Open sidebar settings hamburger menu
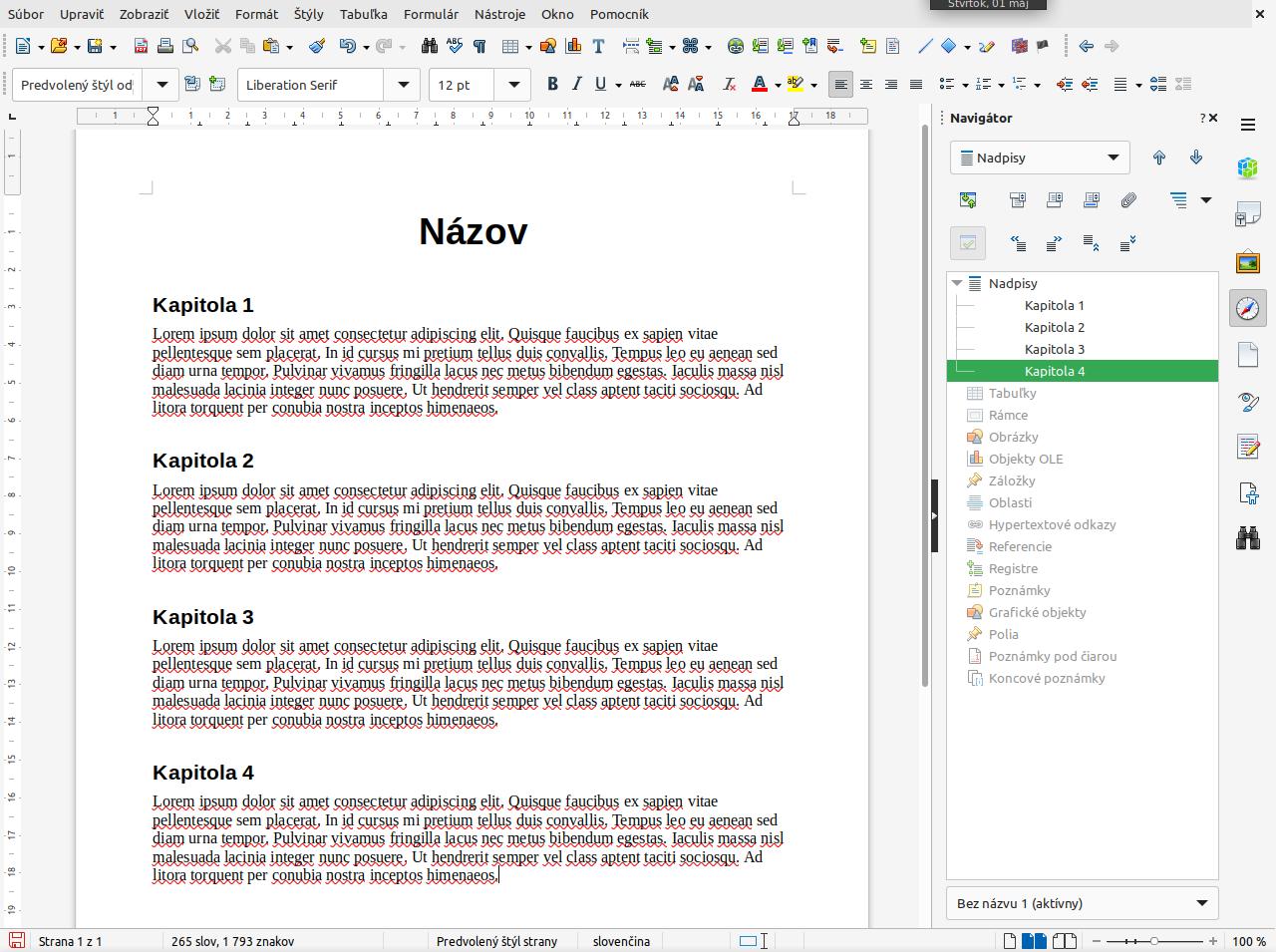 point(1248,125)
